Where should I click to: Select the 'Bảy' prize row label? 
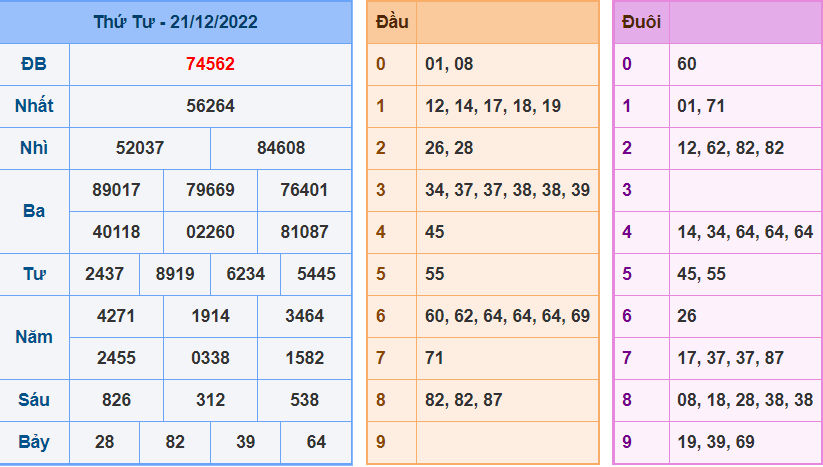(x=34, y=442)
